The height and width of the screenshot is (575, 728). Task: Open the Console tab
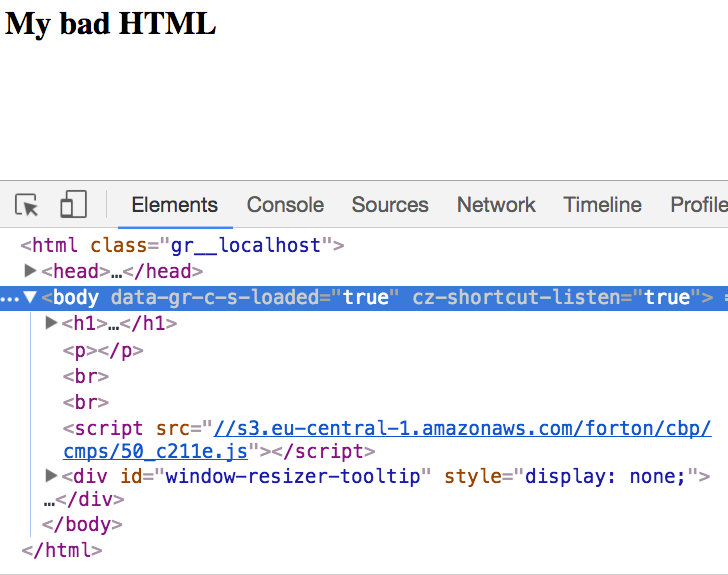(x=285, y=205)
